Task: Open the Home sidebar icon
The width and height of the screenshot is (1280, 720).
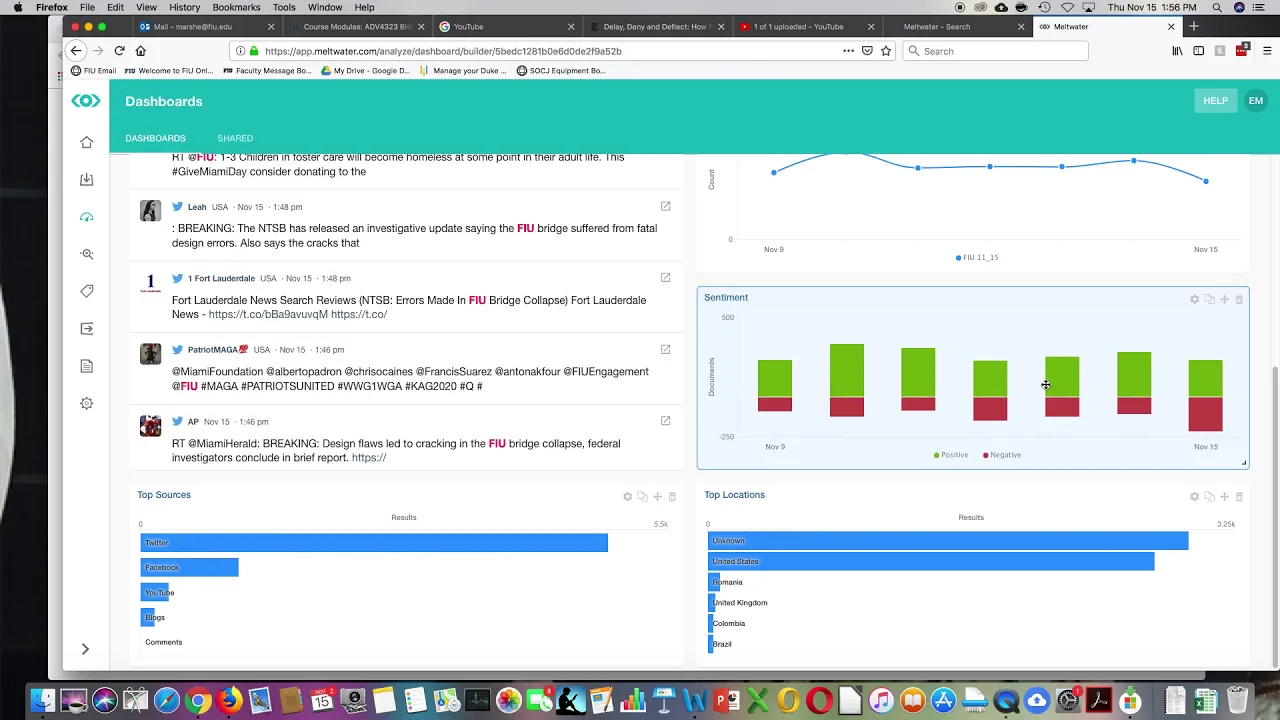Action: pyautogui.click(x=86, y=142)
